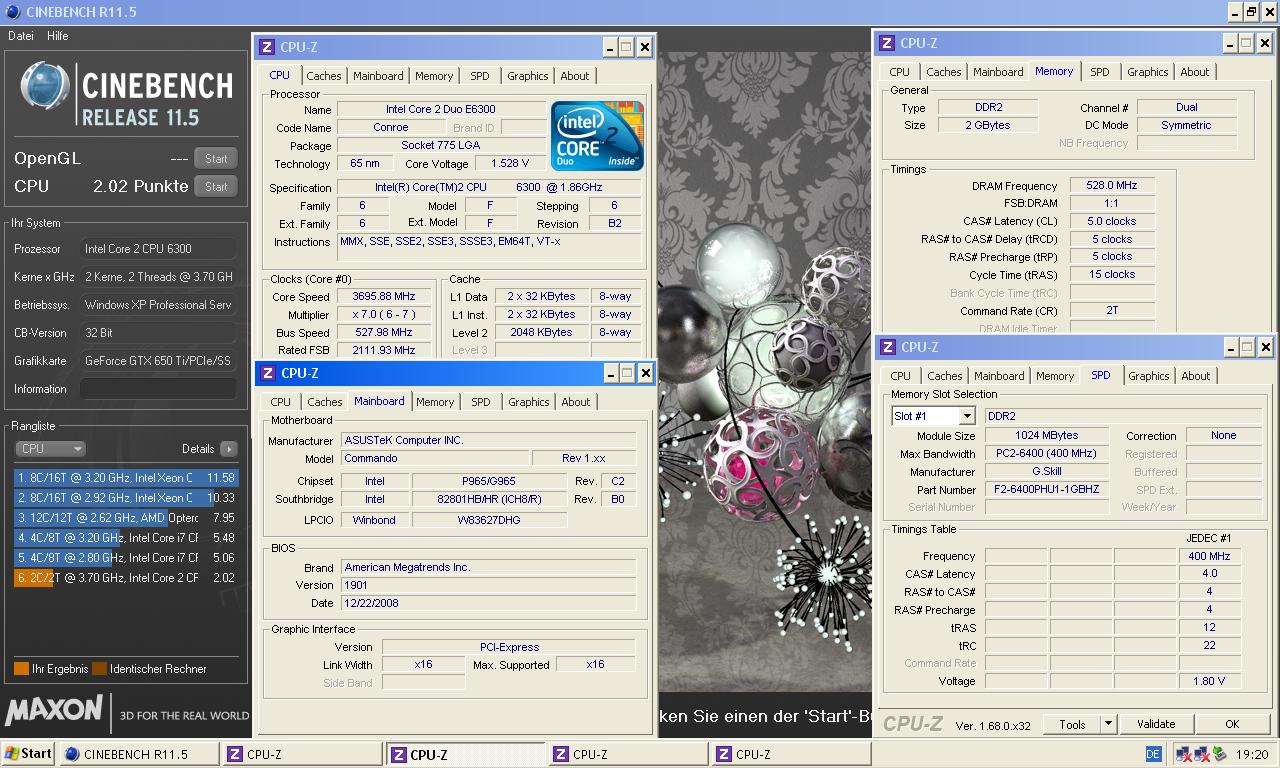Screen dimensions: 1280x768
Task: Open CPU tab in CPU-Z Mainboard window
Action: (281, 402)
